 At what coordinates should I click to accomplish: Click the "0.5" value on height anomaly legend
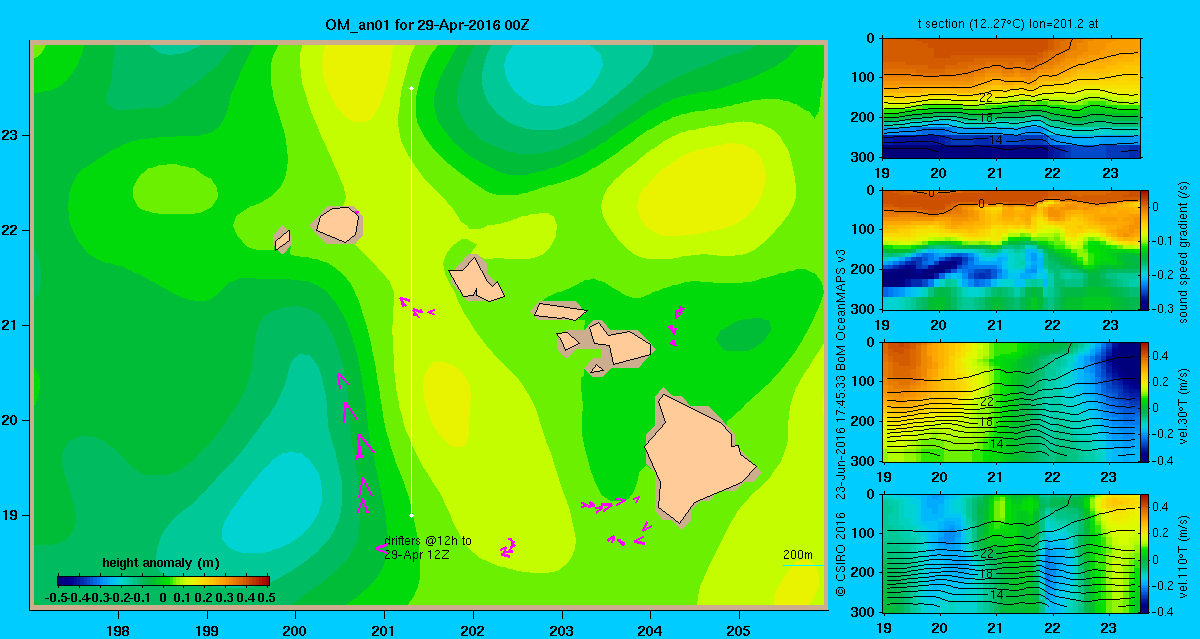point(267,597)
